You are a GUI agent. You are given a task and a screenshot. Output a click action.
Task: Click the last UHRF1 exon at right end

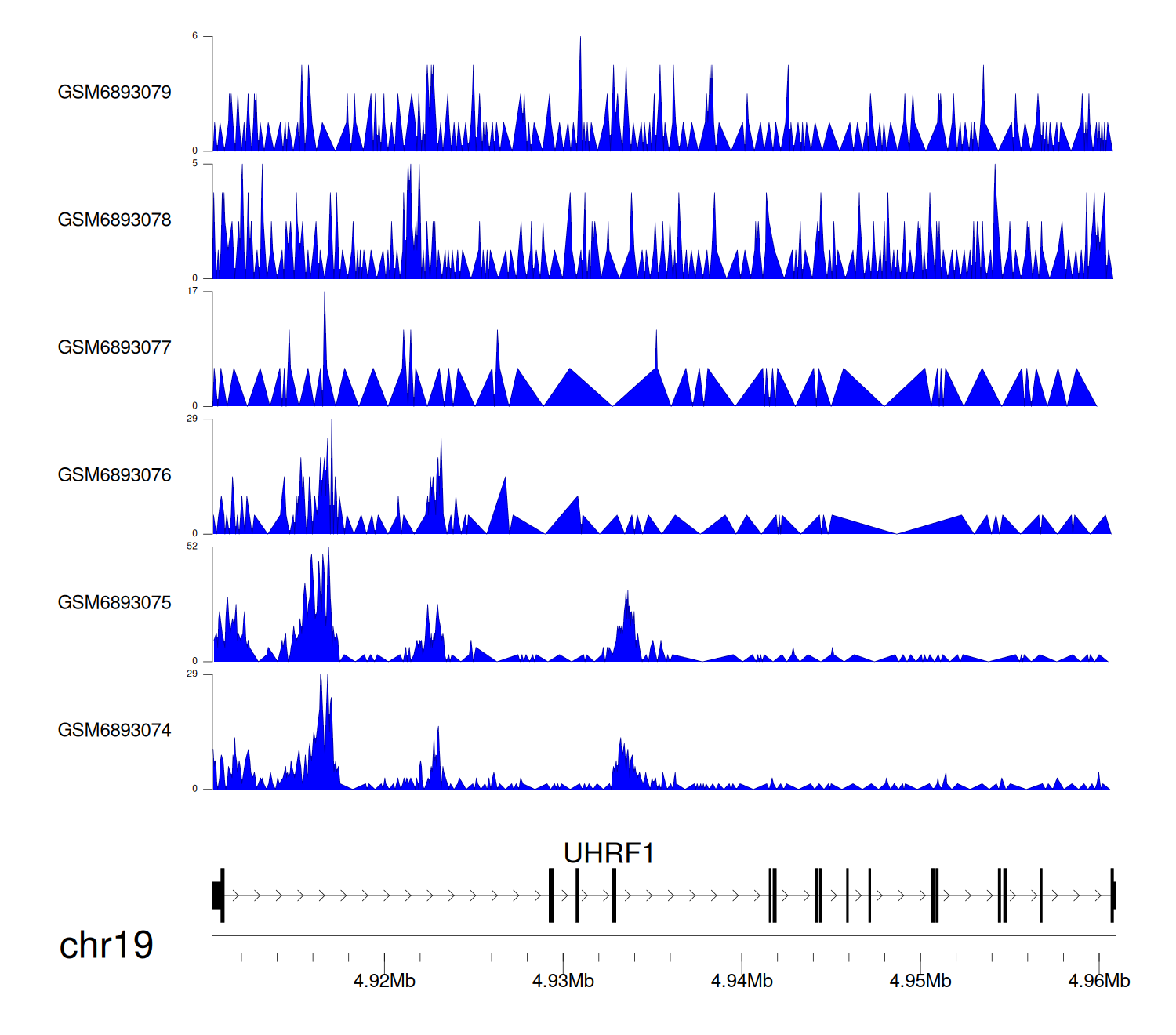tap(1112, 895)
